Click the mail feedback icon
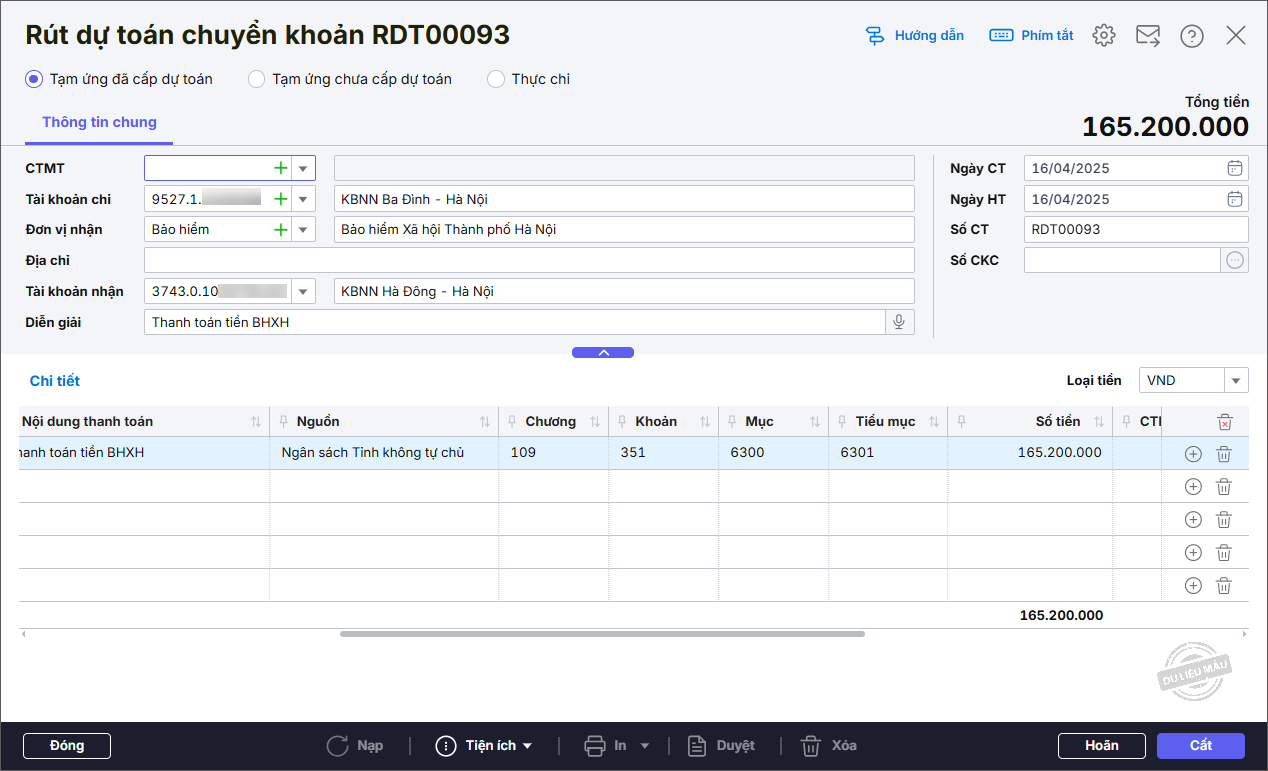 (x=1147, y=36)
